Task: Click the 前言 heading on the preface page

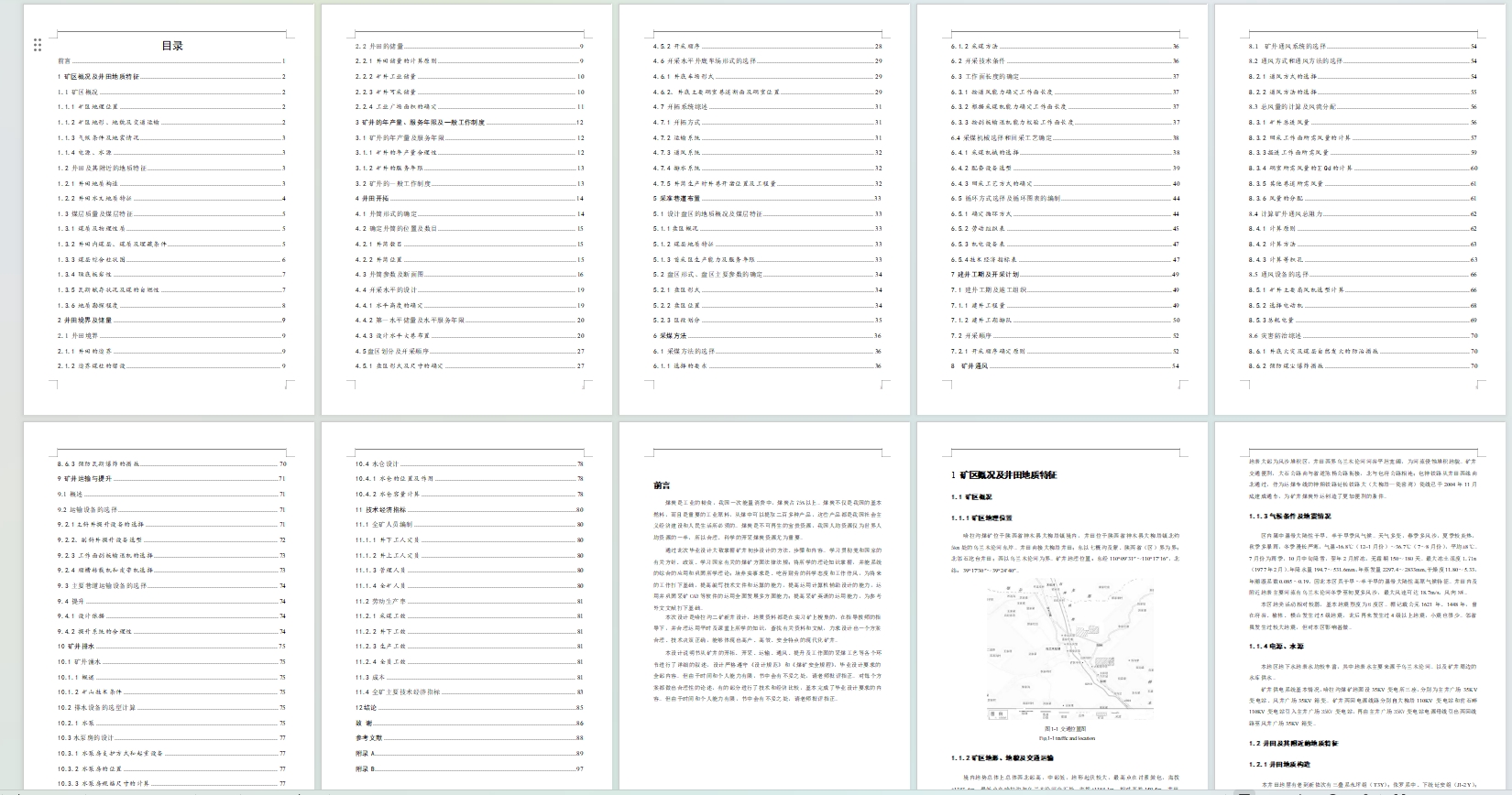Action: [662, 485]
